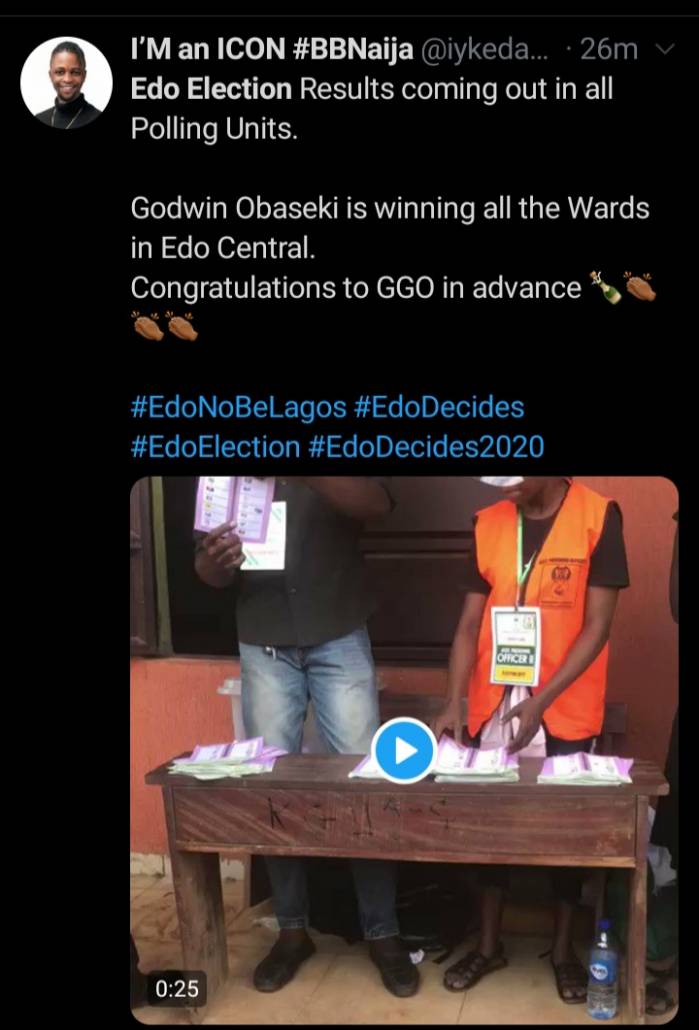Screen dimensions: 699x1030
Task: Play the embedded Edo election video
Action: tap(403, 750)
